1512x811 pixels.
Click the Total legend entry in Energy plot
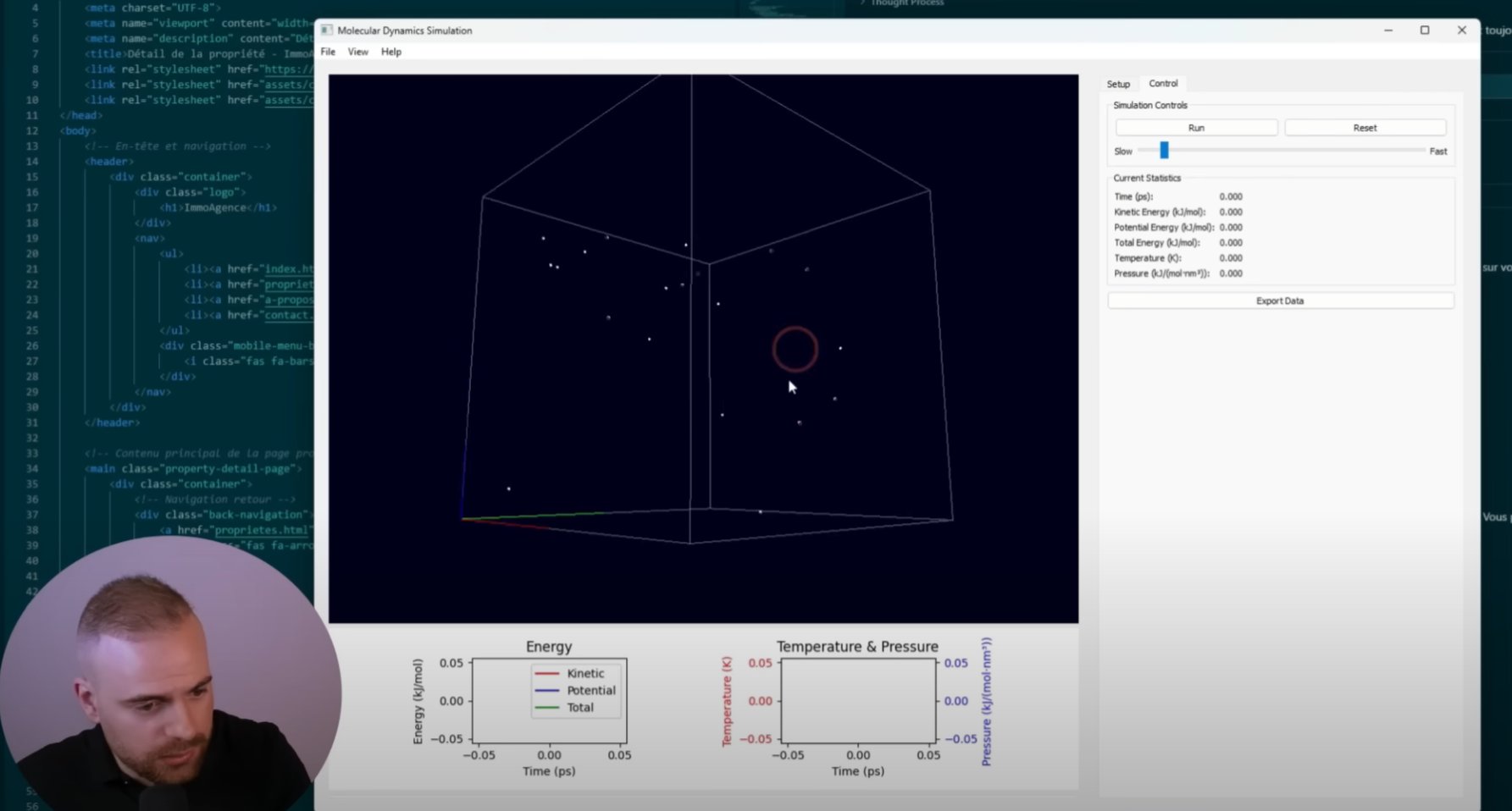coord(564,707)
